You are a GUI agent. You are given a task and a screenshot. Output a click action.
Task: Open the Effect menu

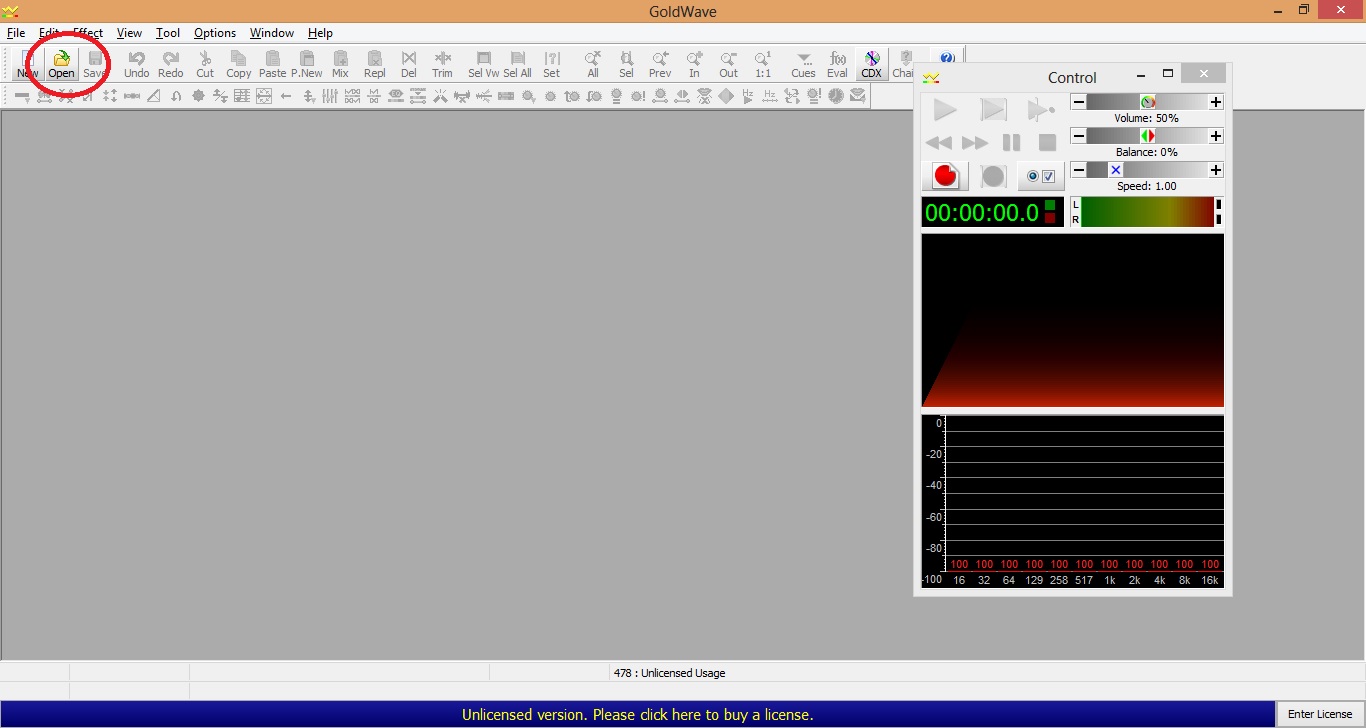pos(88,33)
